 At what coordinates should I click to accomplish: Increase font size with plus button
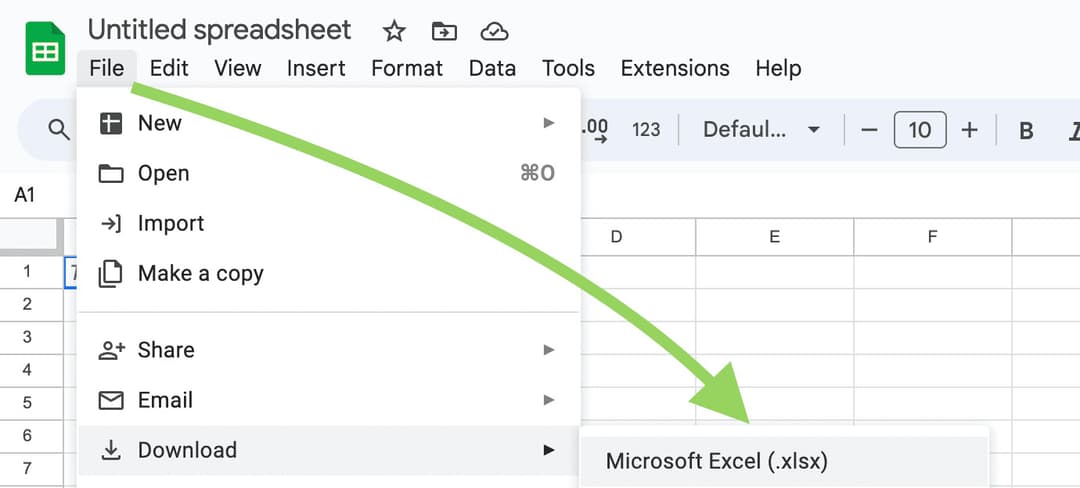[969, 129]
